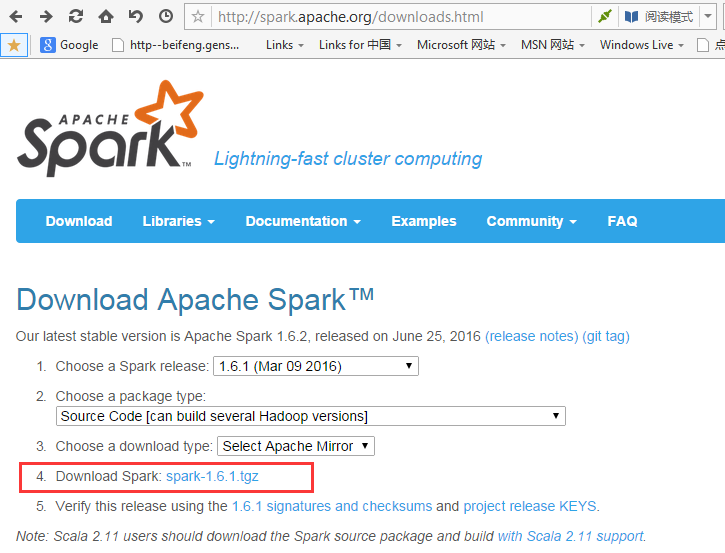Expand Microsoft 网站 bookmark folder
This screenshot has height=553, width=725.
(x=461, y=45)
